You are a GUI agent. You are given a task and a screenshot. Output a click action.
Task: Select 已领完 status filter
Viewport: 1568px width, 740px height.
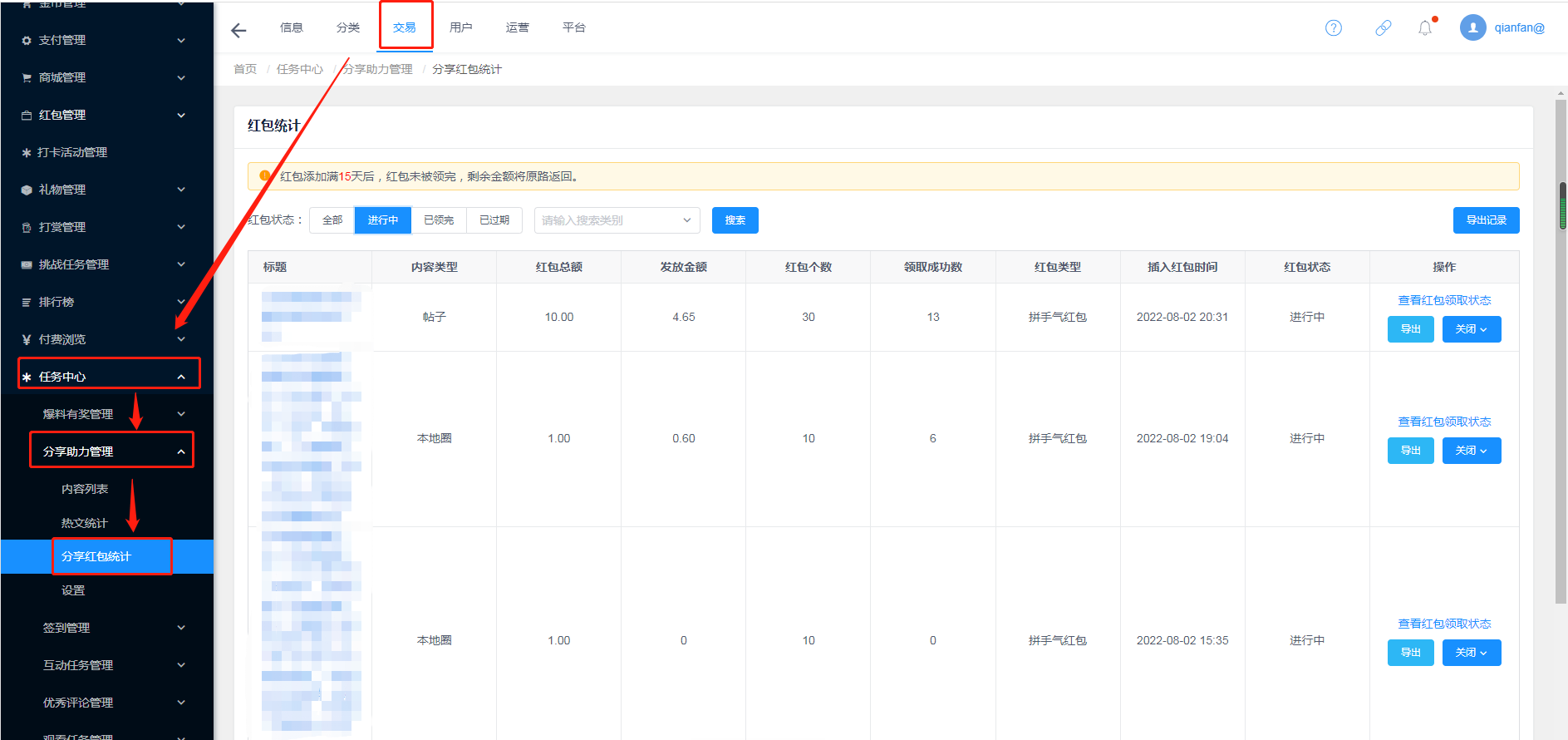coord(439,220)
